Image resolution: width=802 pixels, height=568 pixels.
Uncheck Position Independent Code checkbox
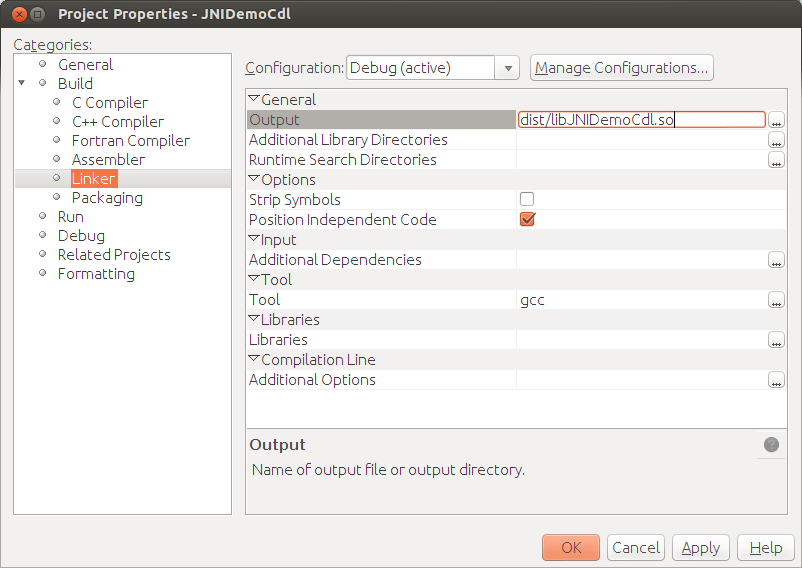(527, 220)
